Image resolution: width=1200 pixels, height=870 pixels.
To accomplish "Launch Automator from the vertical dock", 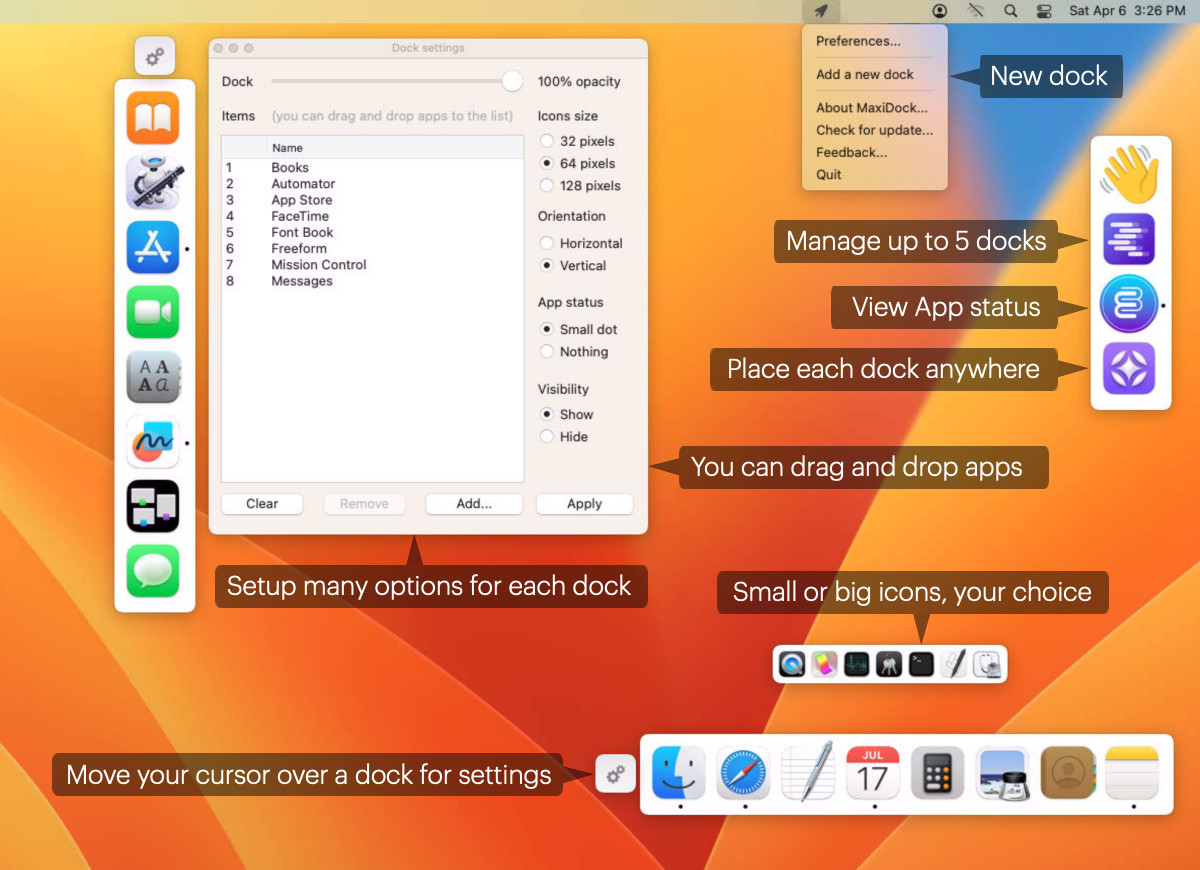I will coord(153,183).
